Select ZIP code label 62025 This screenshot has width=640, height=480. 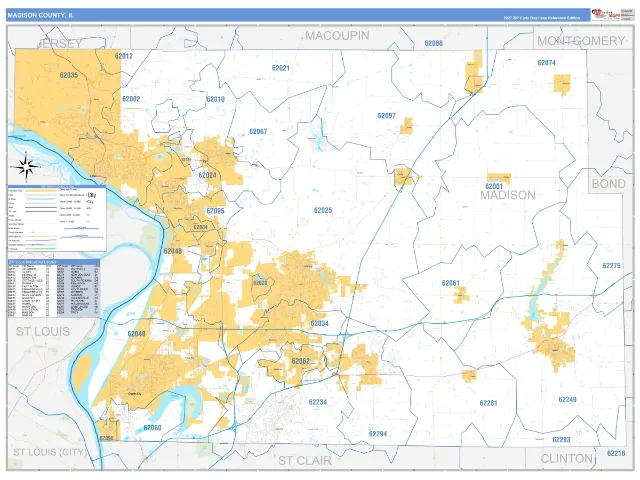point(323,211)
